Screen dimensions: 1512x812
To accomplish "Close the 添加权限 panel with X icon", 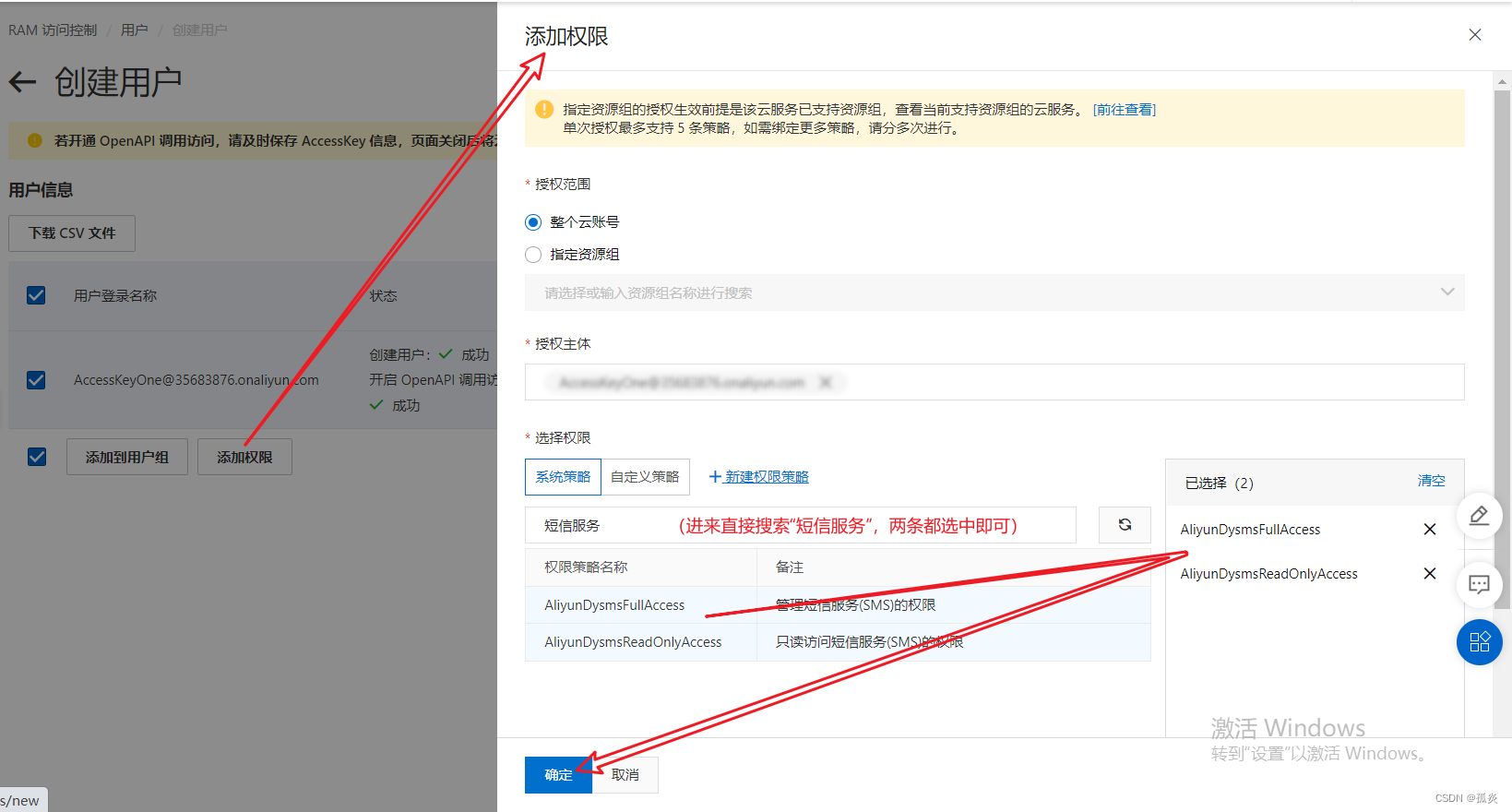I will (1474, 35).
